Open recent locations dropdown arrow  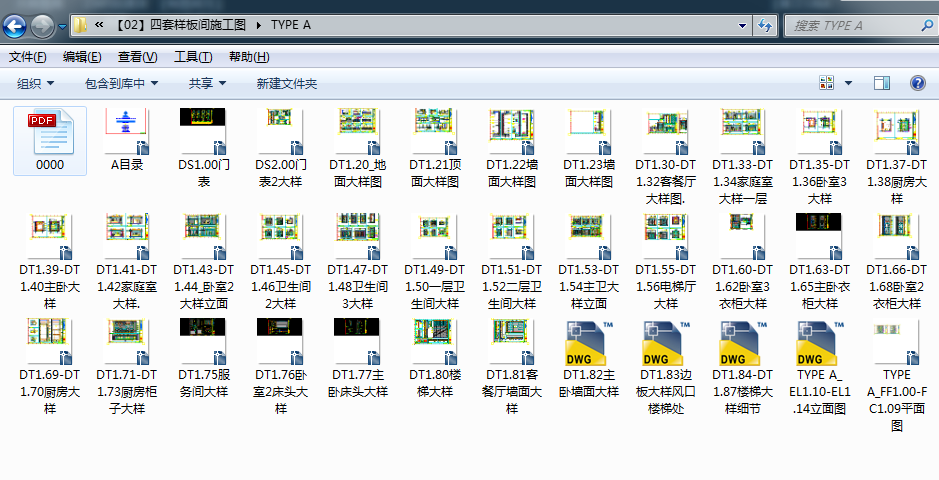click(x=62, y=26)
